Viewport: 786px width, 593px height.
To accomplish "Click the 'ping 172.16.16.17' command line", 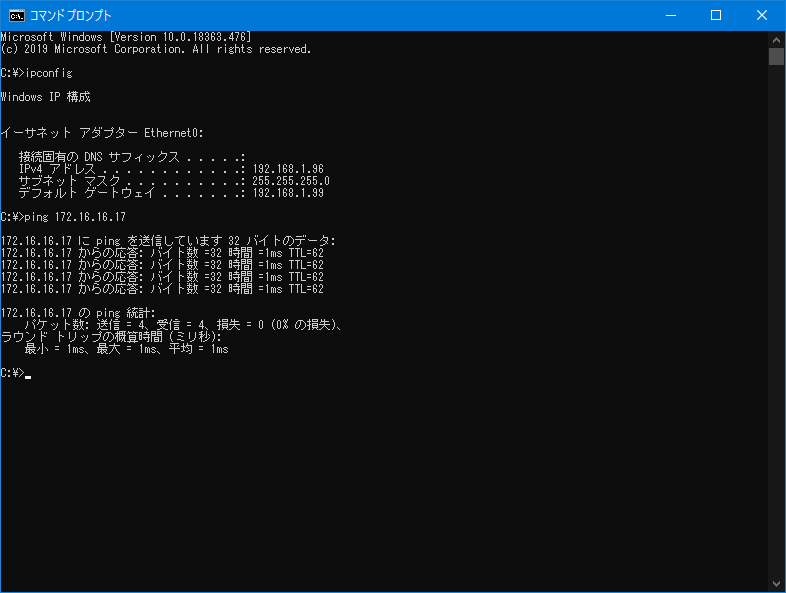I will 63,217.
